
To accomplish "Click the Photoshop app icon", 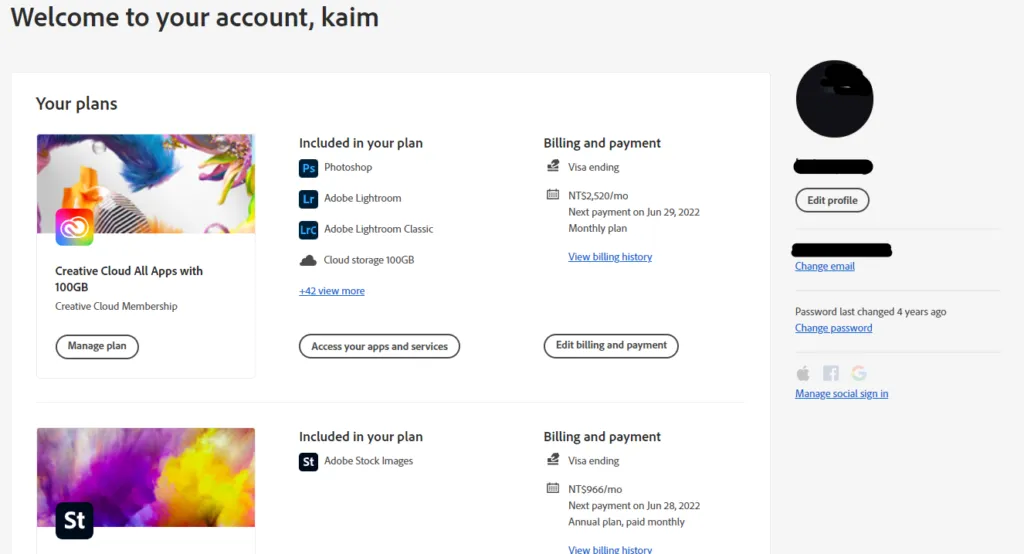I will 308,168.
